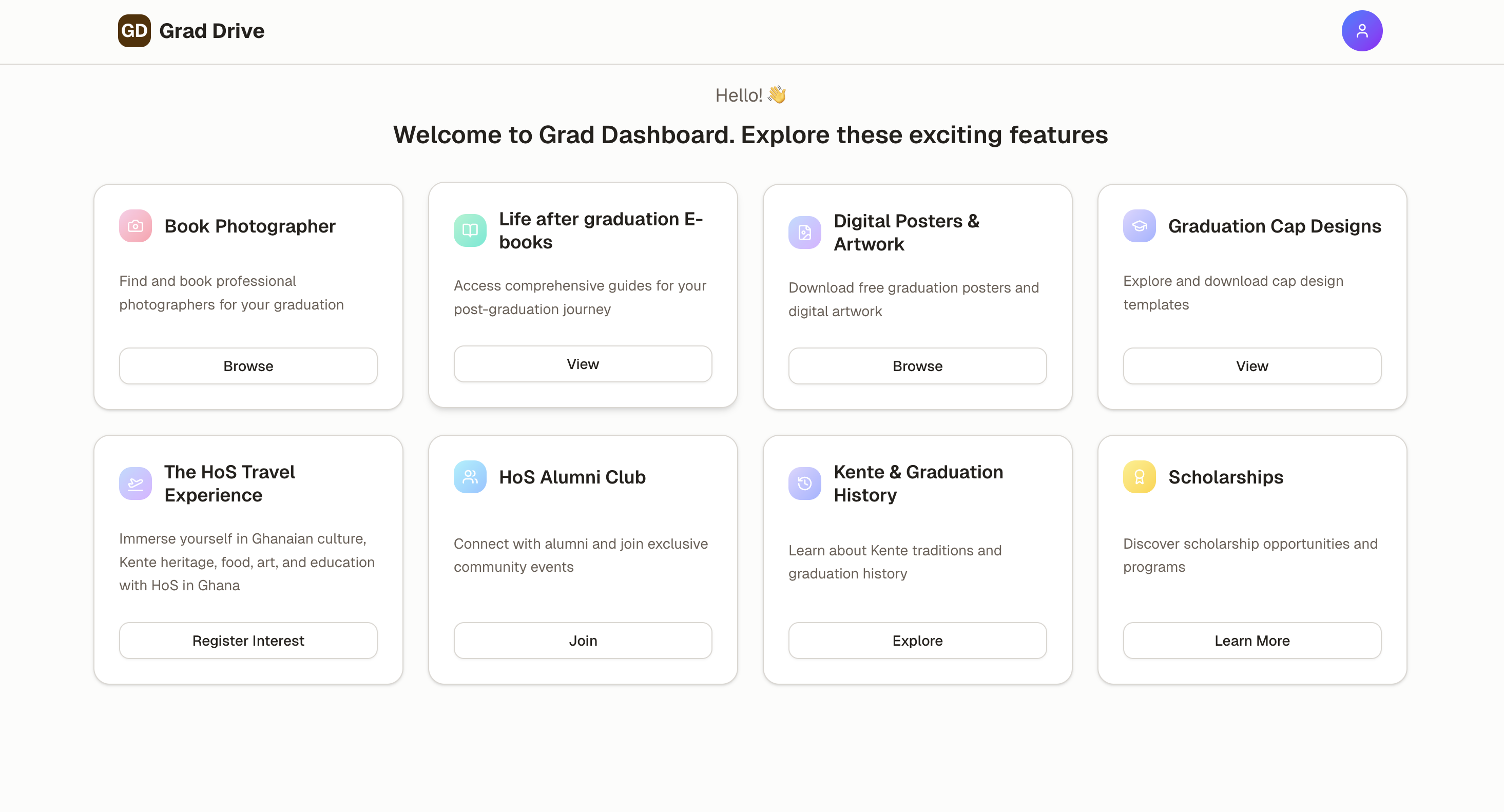The height and width of the screenshot is (812, 1504).
Task: Click the document icon on Digital Posters card
Action: point(804,233)
